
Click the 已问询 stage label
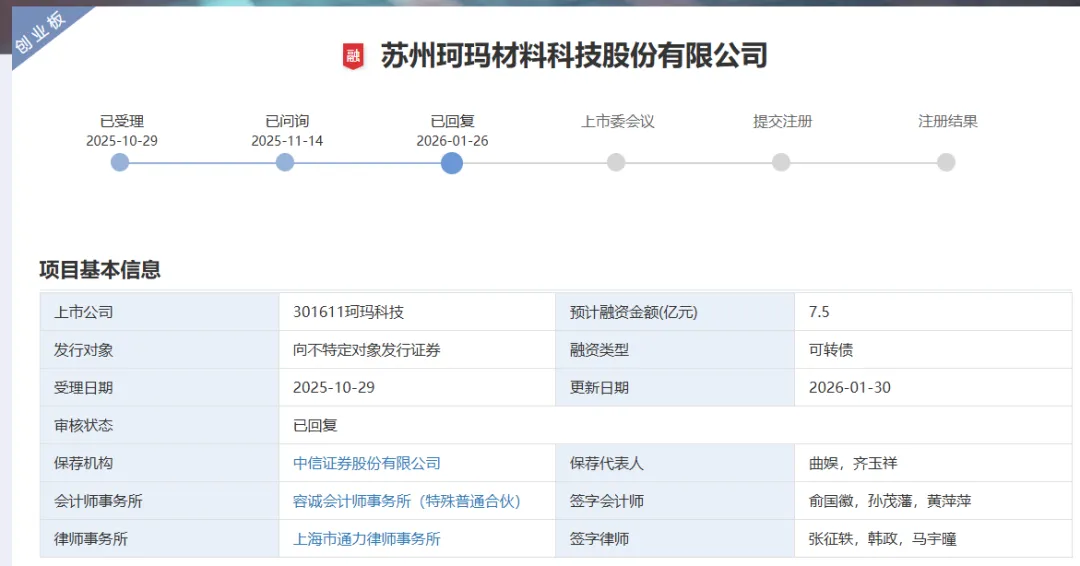coord(287,121)
